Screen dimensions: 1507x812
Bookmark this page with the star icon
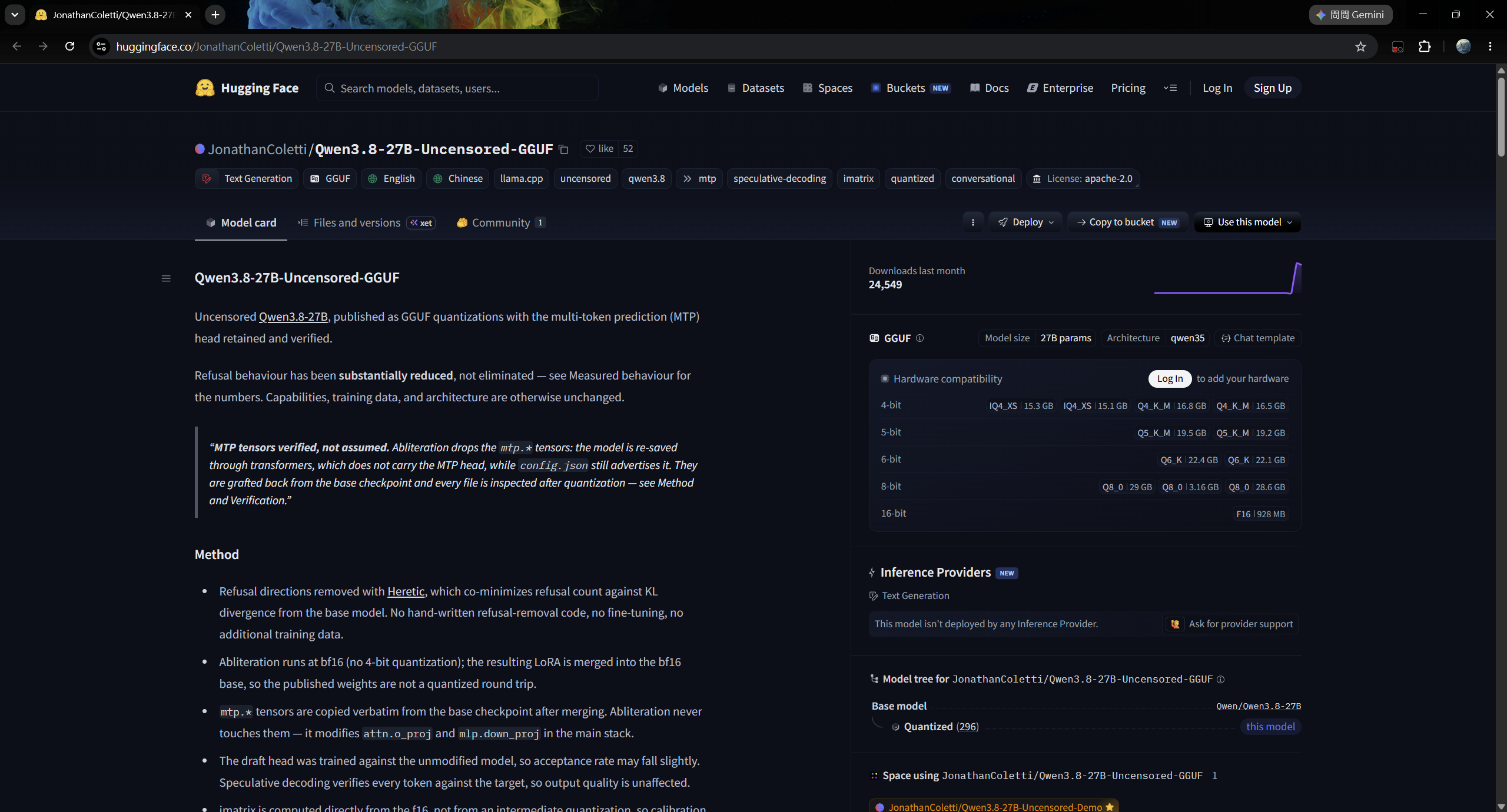tap(1360, 46)
